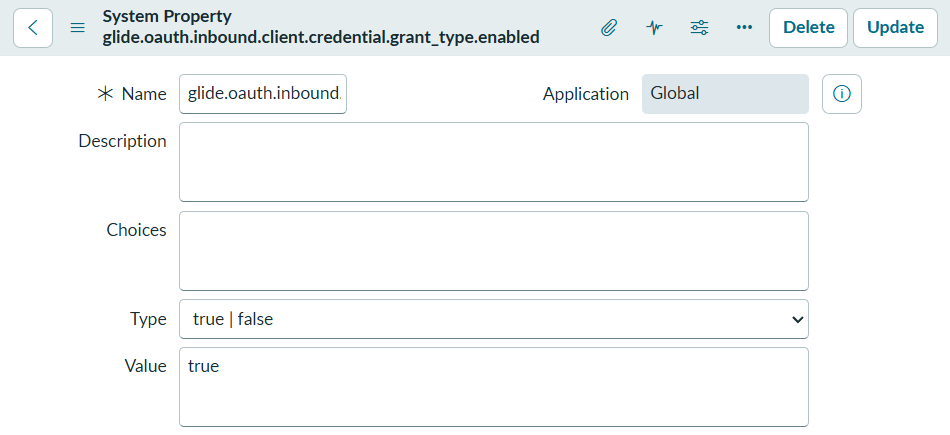Click into the Choices text area
Viewport: 950px width, 435px height.
tap(494, 251)
